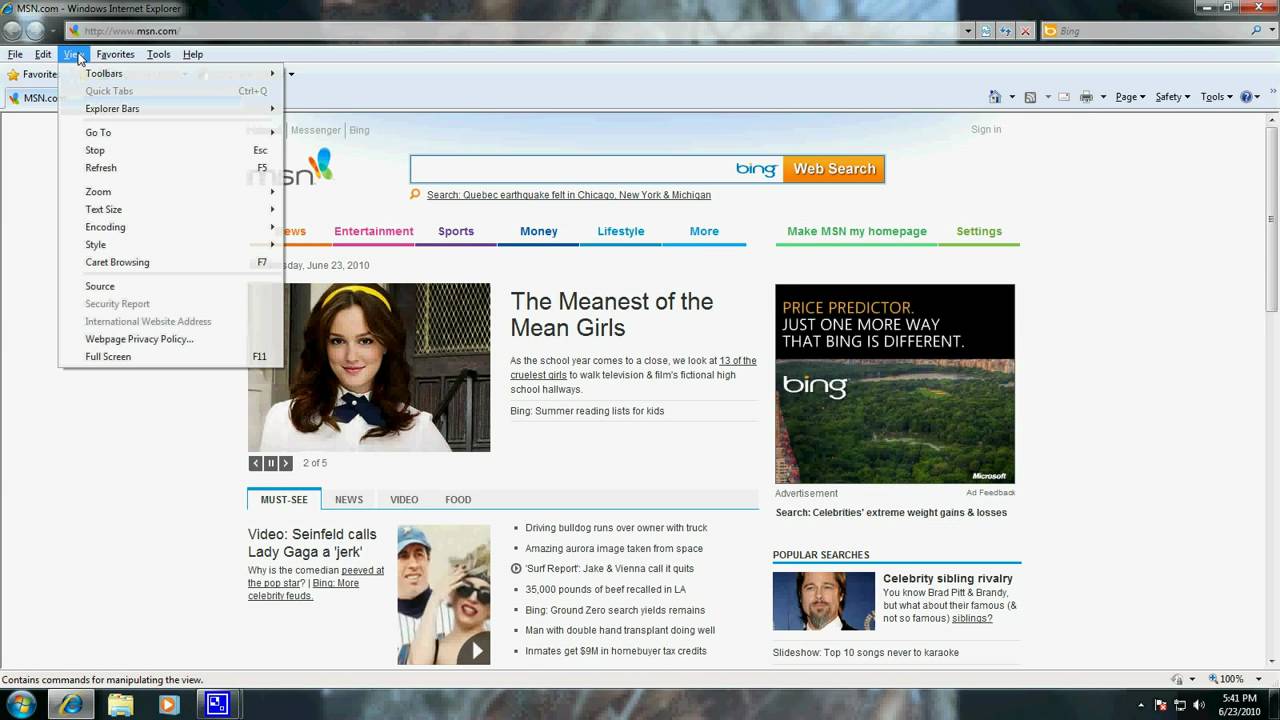Open the Page dropdown in command bar

pyautogui.click(x=1130, y=97)
